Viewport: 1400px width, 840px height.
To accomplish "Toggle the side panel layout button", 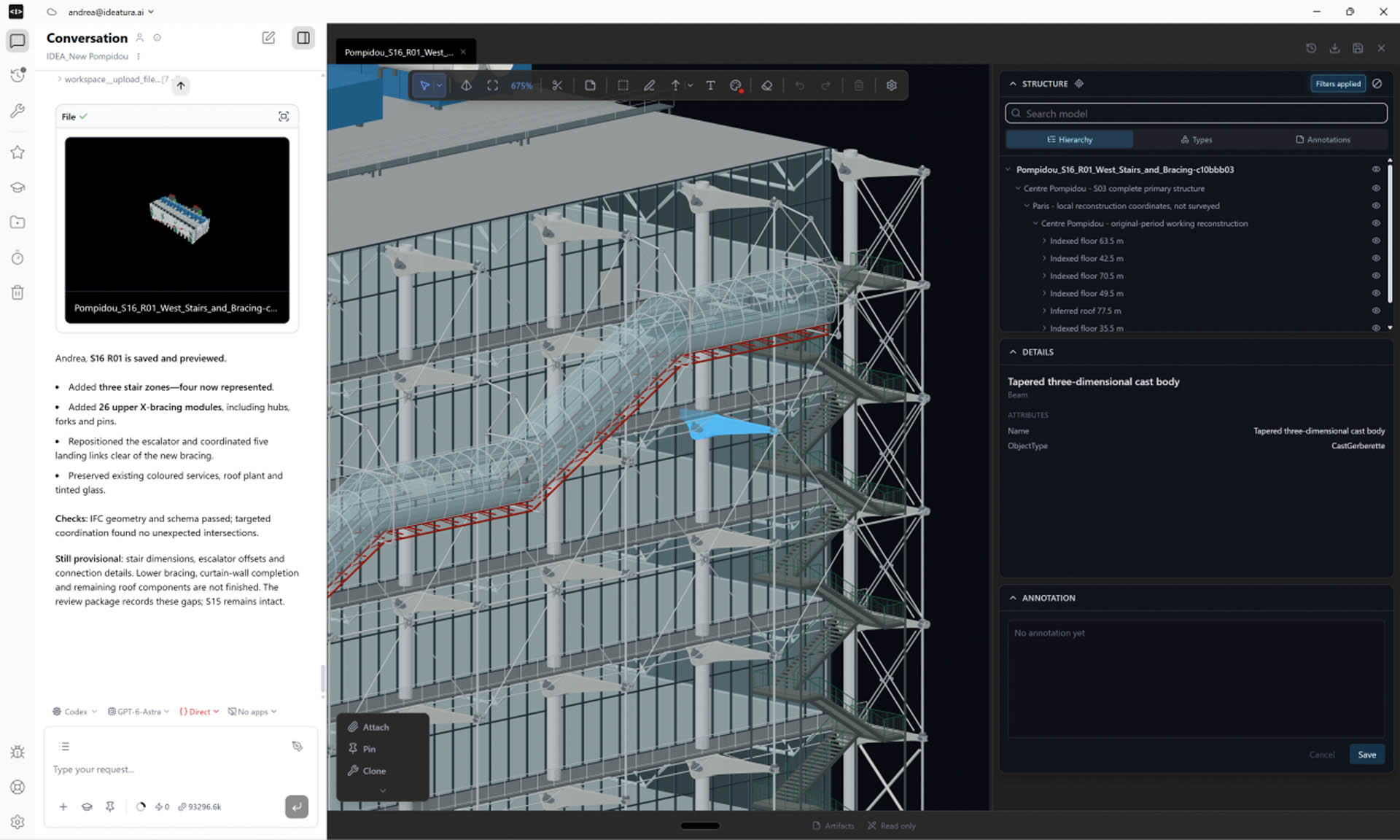I will click(x=303, y=38).
